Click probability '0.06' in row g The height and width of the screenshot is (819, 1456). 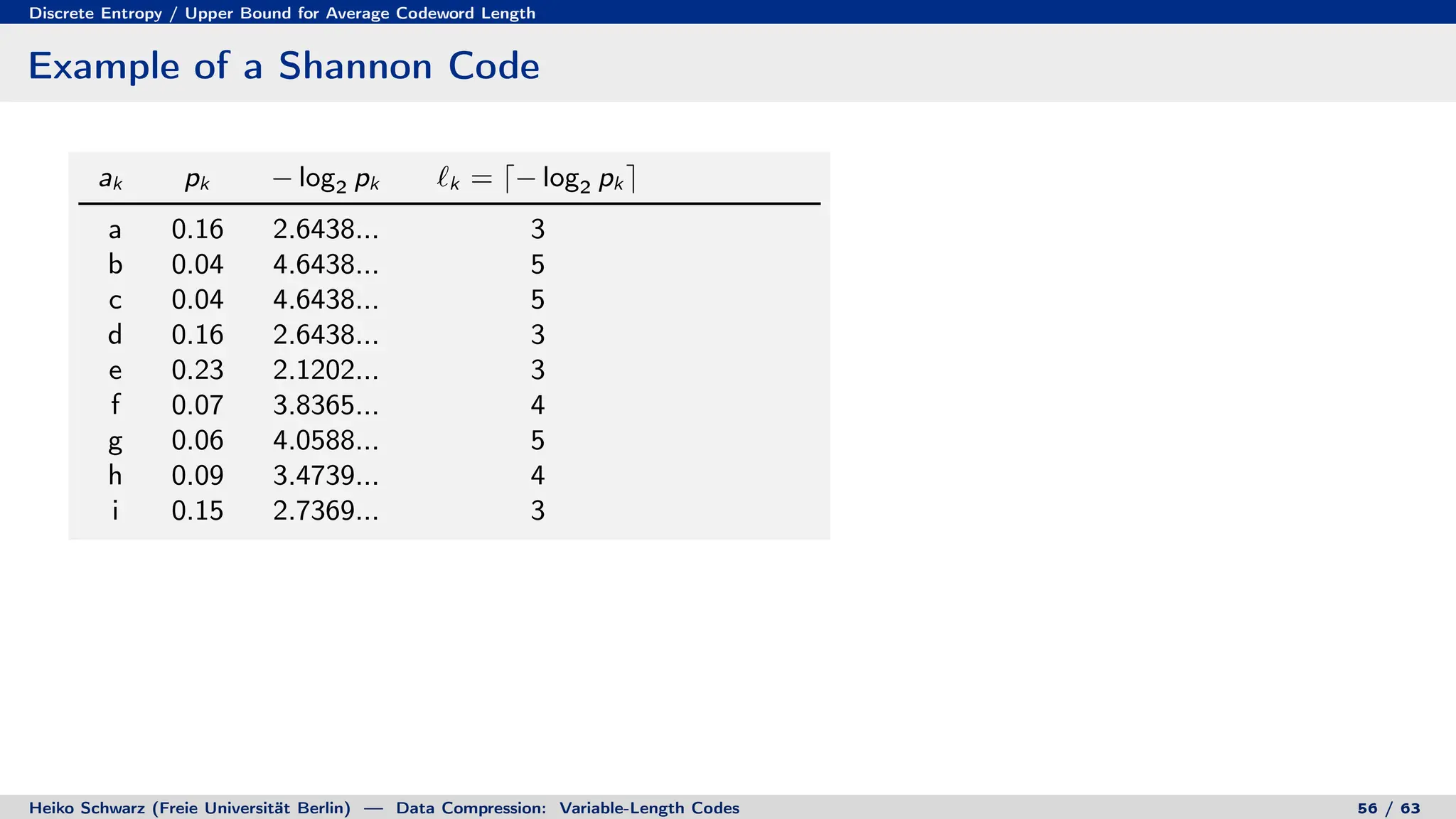click(x=198, y=440)
